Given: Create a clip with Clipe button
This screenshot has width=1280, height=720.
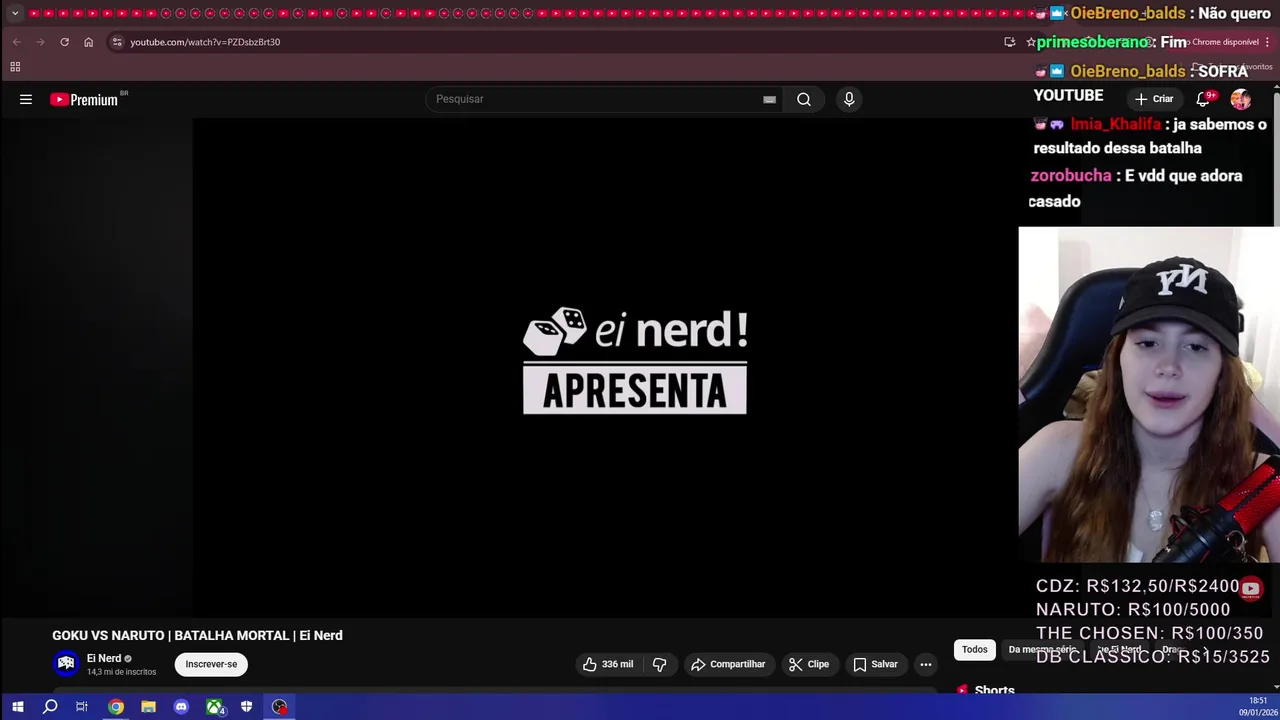Looking at the screenshot, I should click(808, 664).
